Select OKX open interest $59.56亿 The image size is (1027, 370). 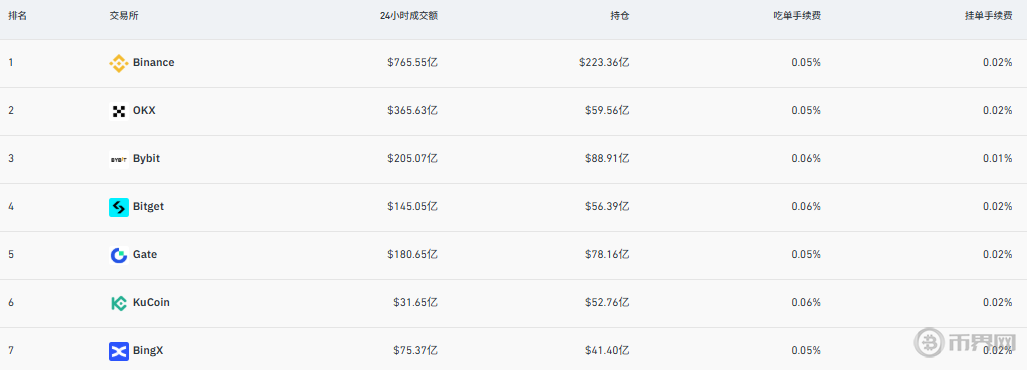coord(607,111)
